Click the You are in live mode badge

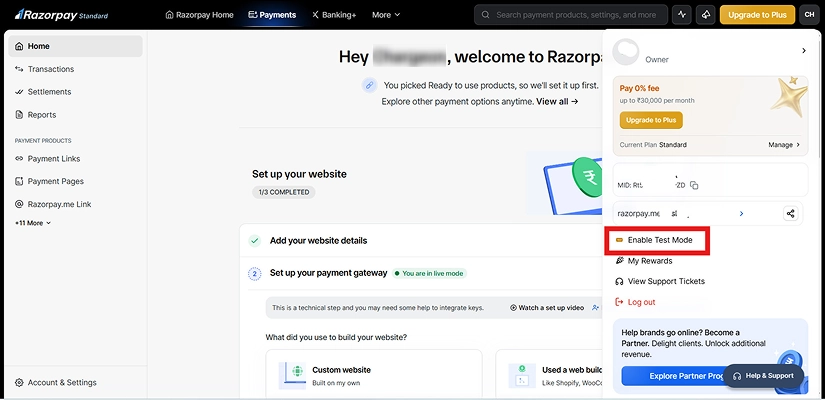(x=429, y=274)
